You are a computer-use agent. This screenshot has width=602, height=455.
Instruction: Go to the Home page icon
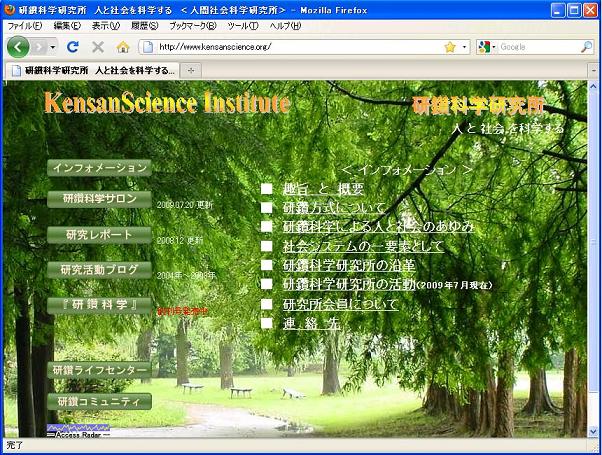coord(123,47)
